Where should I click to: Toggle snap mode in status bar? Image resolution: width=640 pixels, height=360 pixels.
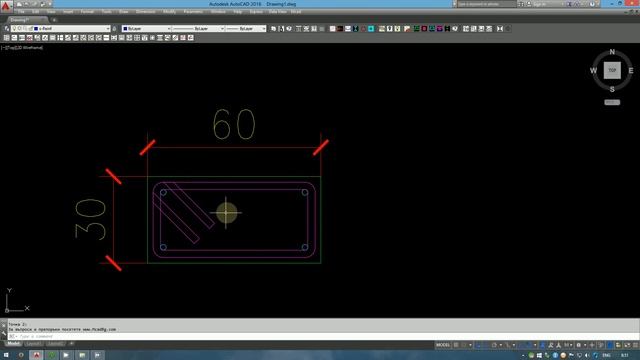(464, 345)
